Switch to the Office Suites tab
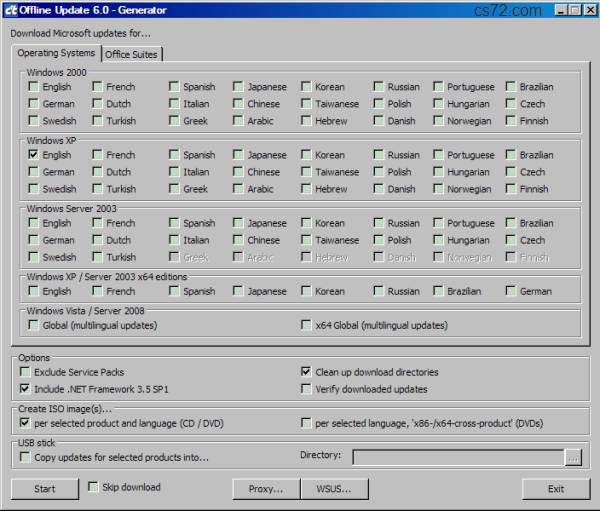 (x=131, y=54)
